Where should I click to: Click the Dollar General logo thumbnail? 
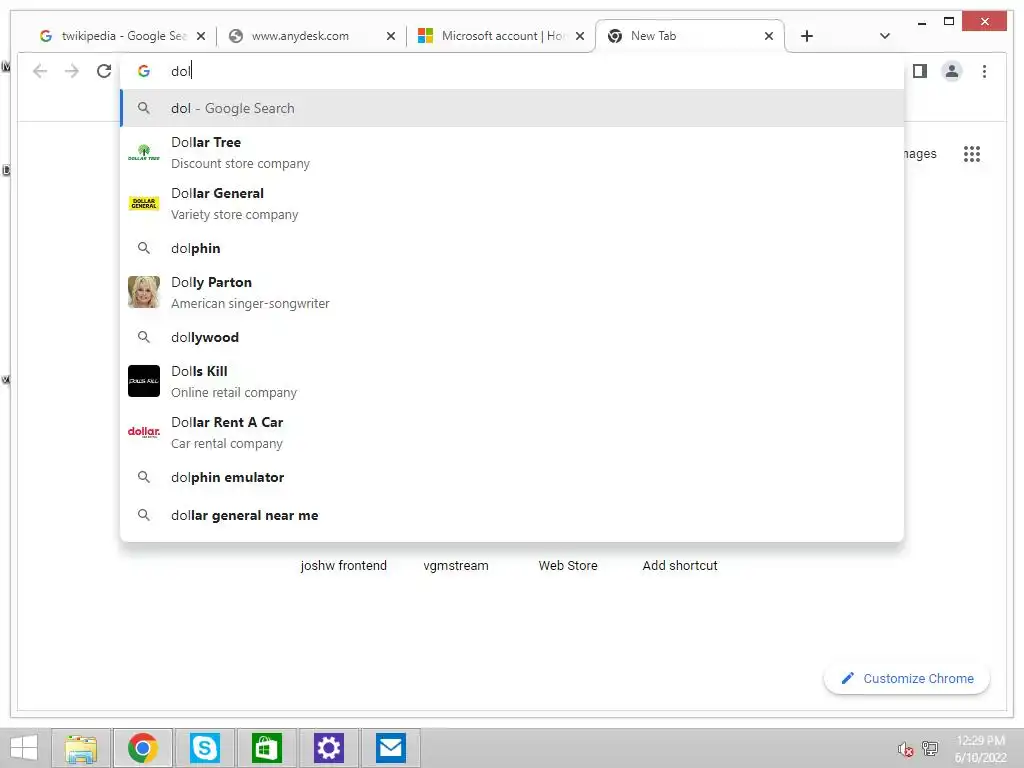144,204
